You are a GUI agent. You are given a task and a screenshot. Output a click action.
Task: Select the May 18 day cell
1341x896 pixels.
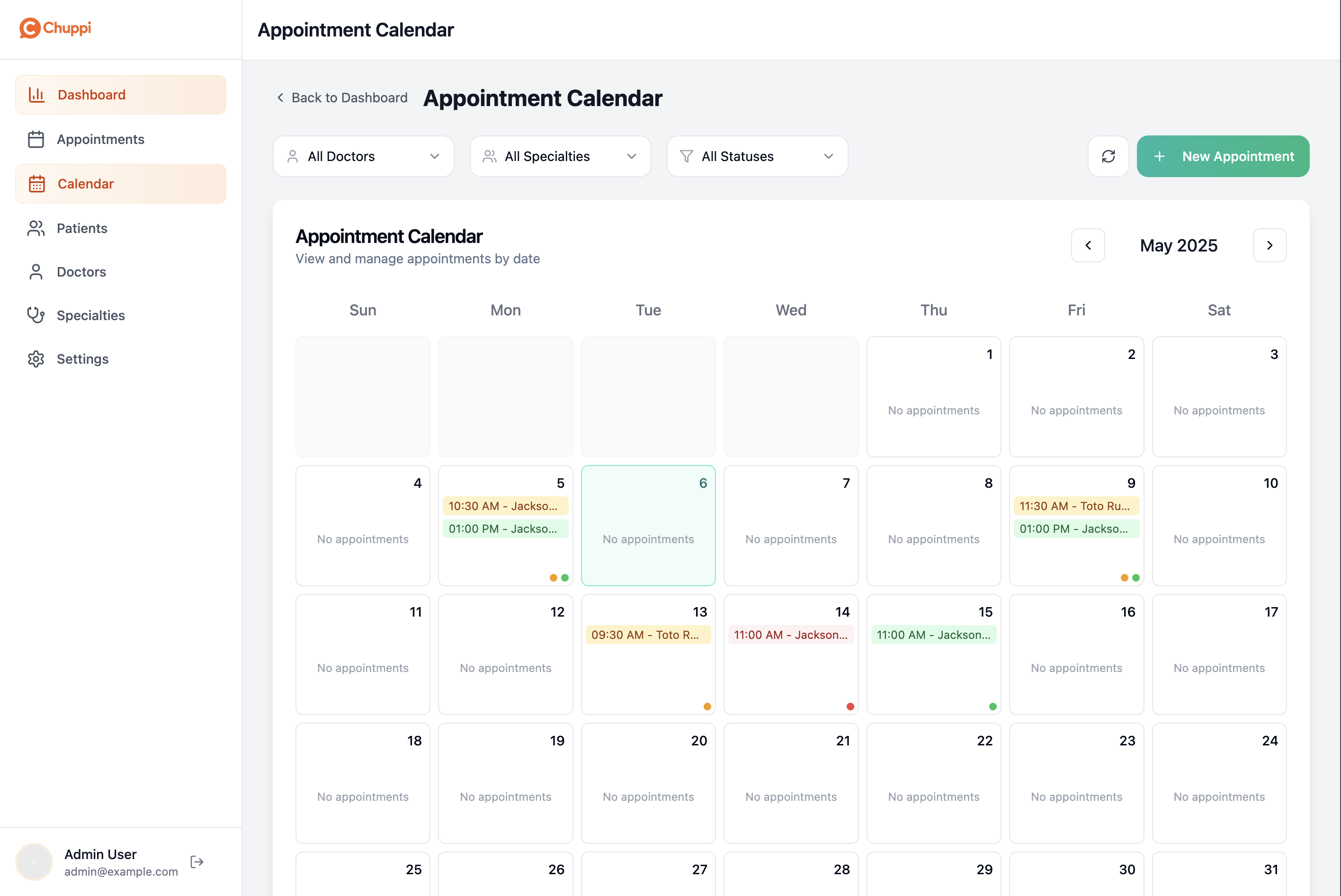(x=363, y=783)
